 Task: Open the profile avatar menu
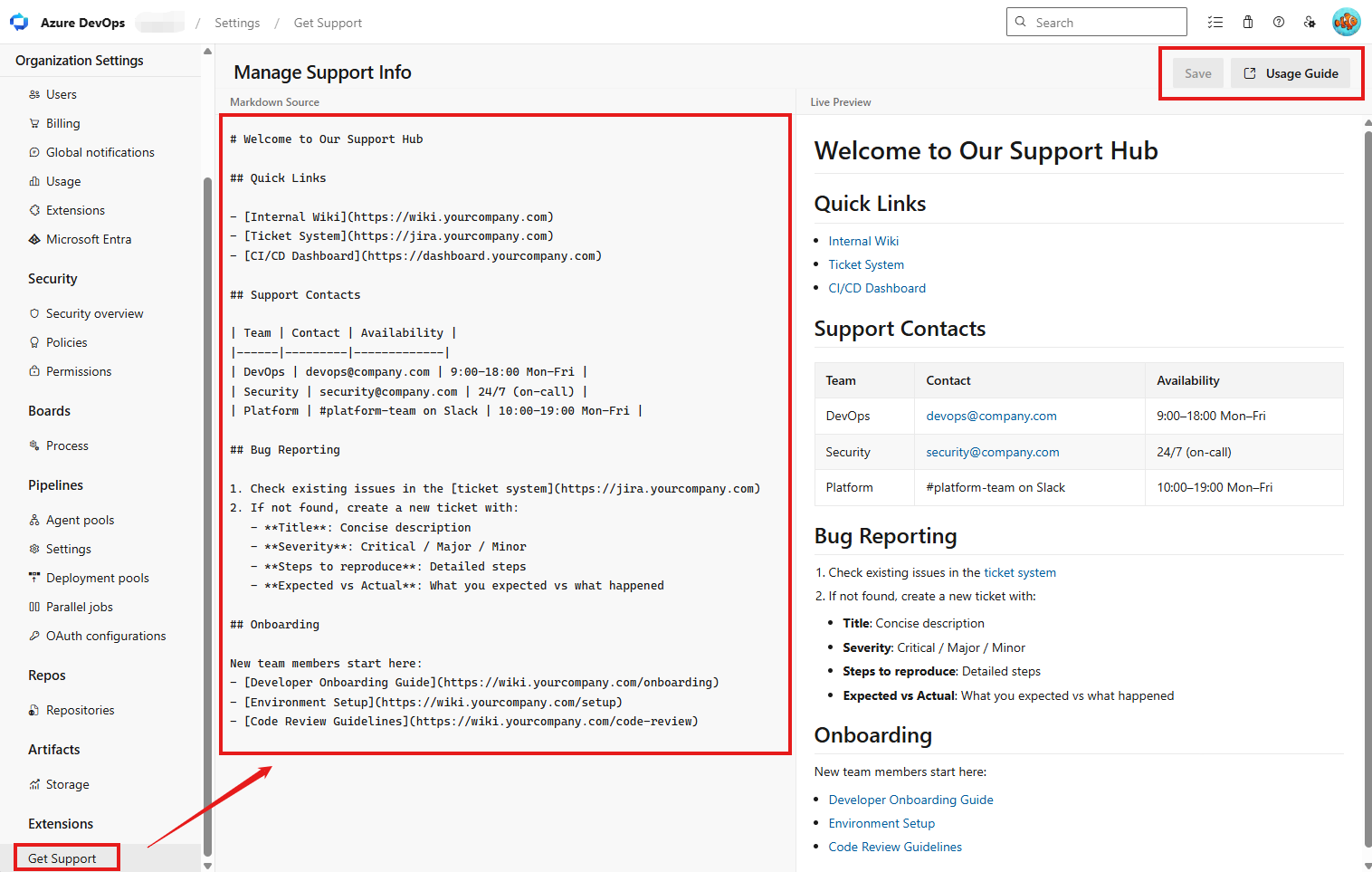pos(1347,22)
